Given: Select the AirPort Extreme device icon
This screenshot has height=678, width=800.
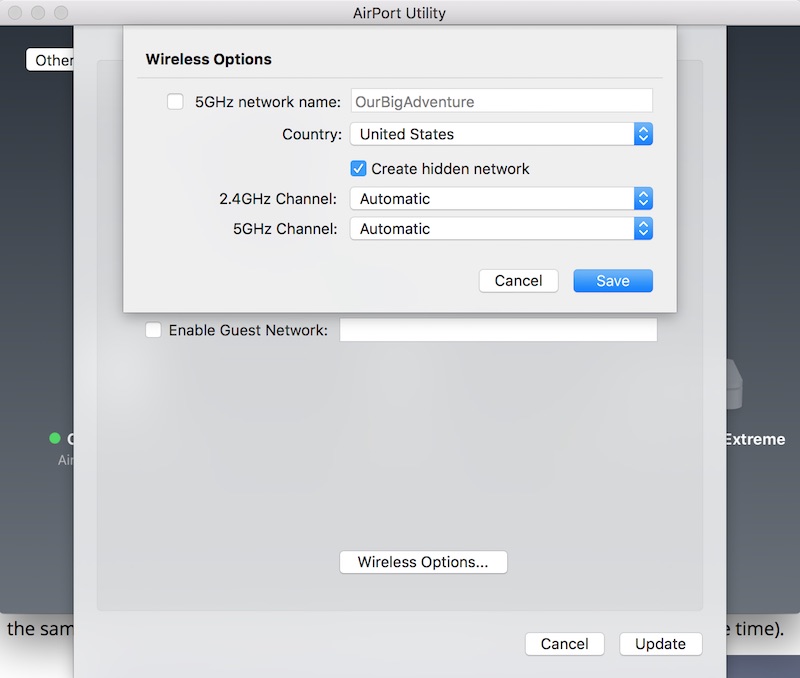Looking at the screenshot, I should pyautogui.click(x=737, y=385).
